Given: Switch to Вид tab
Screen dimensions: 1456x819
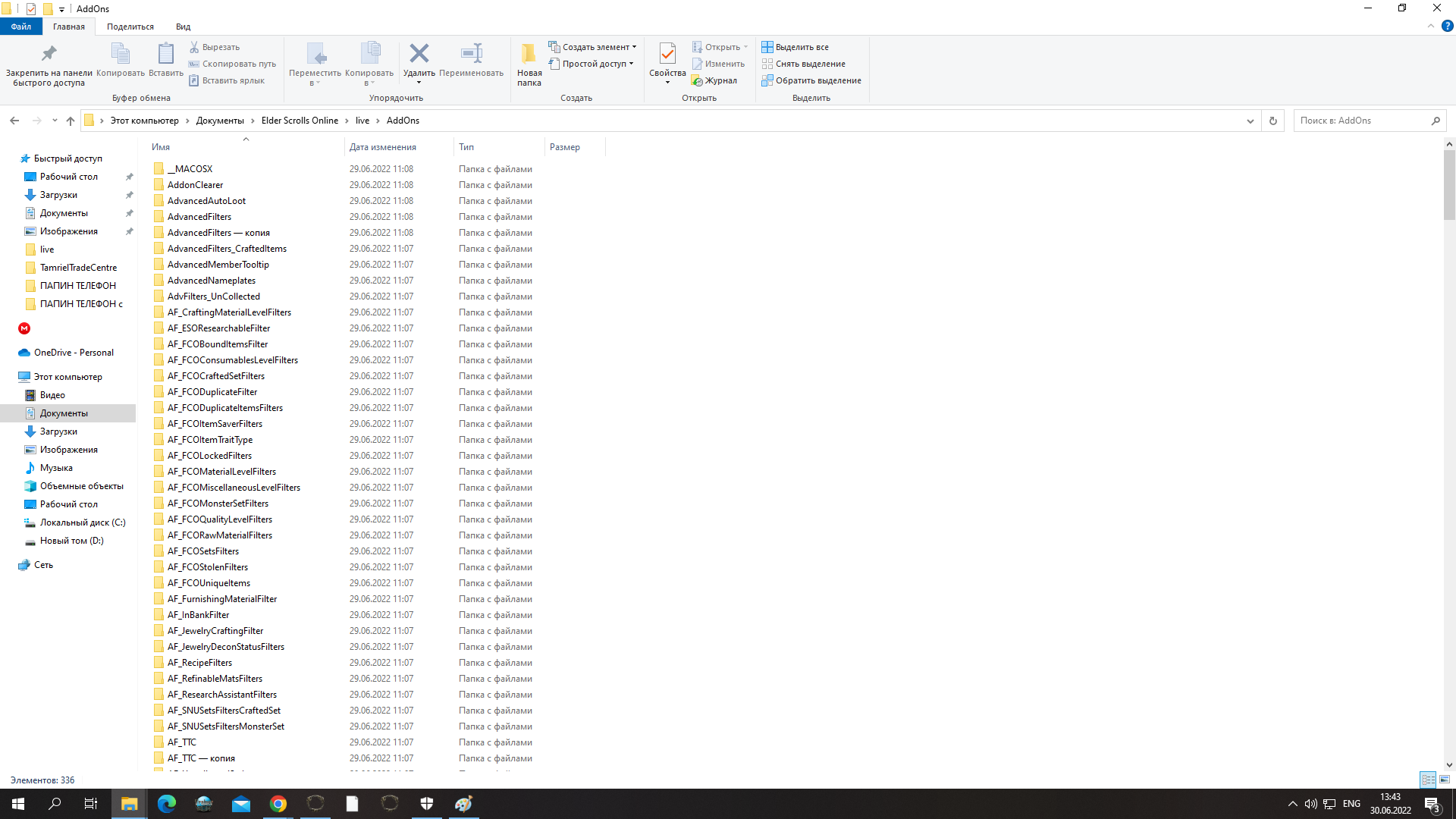Looking at the screenshot, I should click(x=184, y=27).
